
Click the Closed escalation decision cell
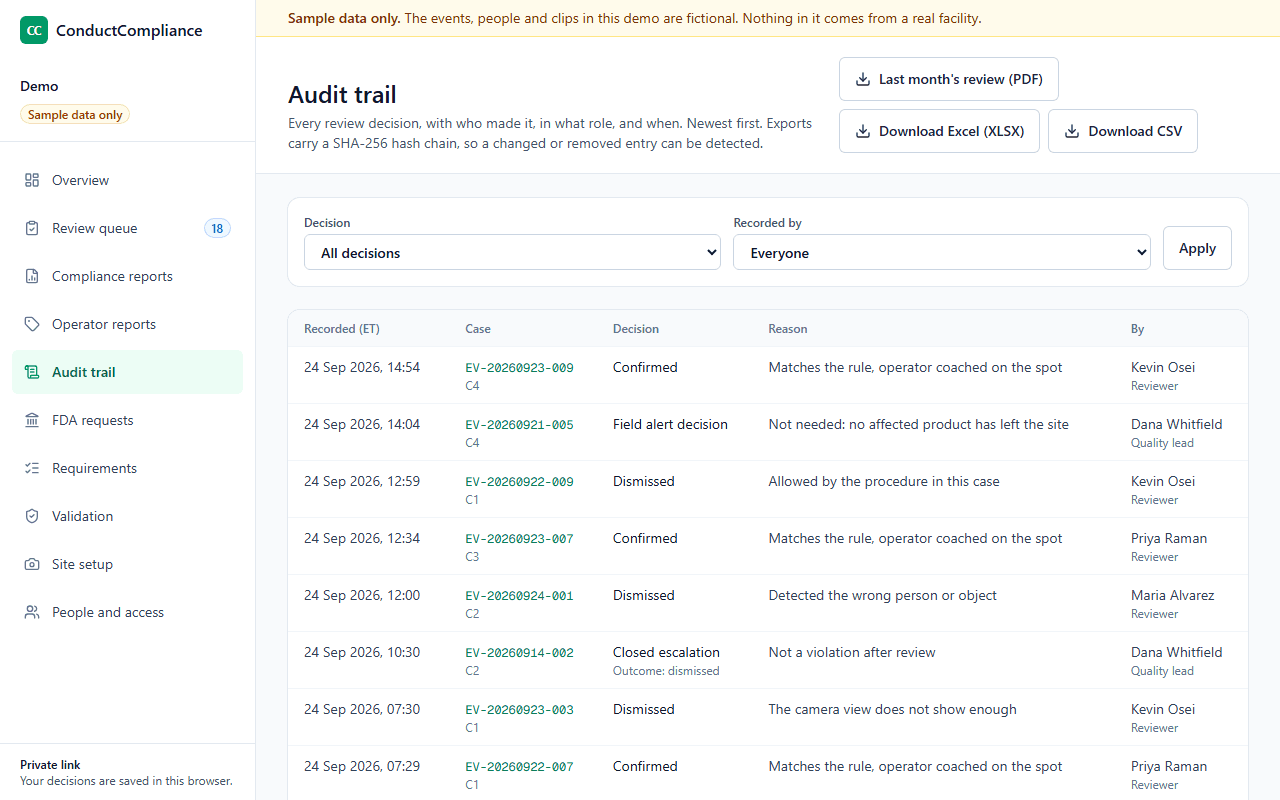[666, 652]
